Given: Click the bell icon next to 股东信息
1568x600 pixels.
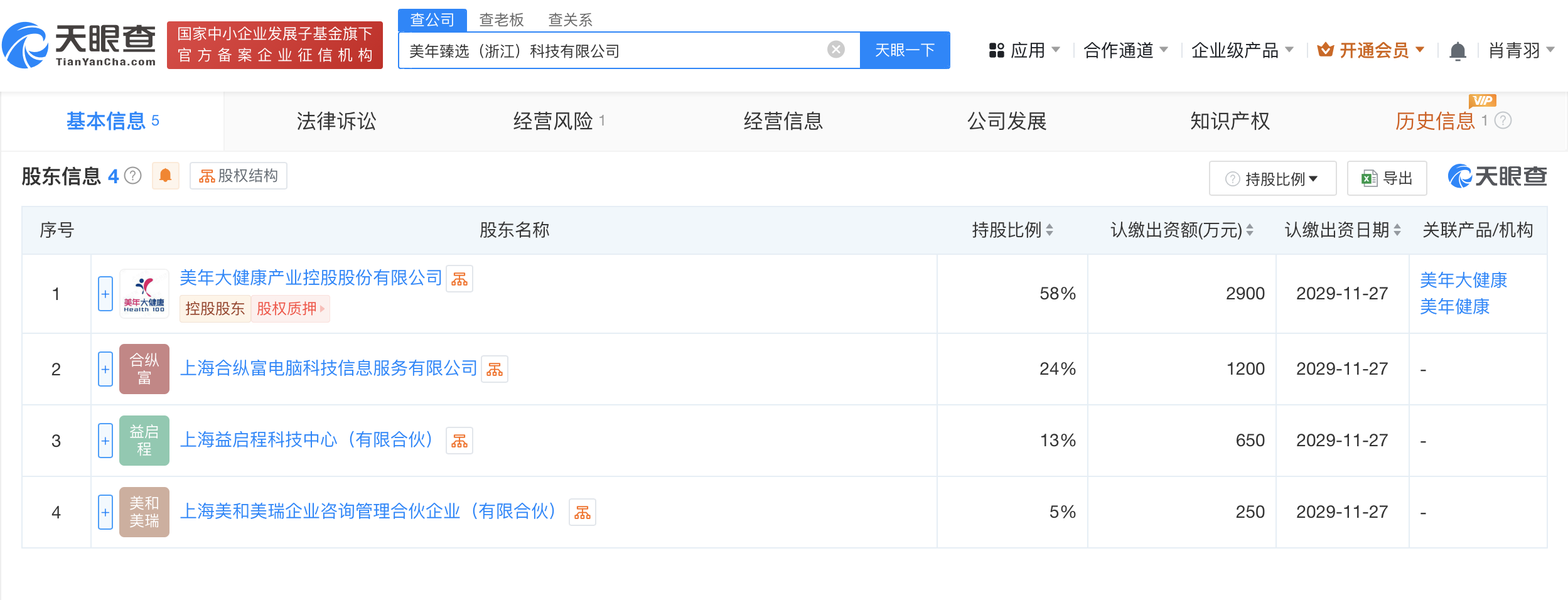Looking at the screenshot, I should (166, 176).
